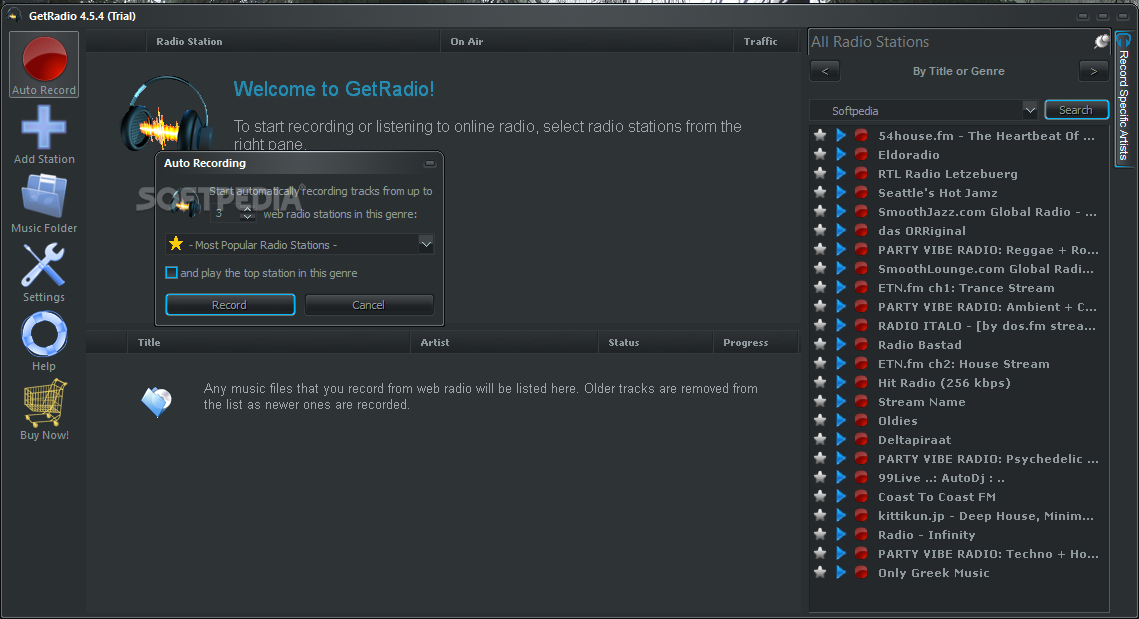Click the Softpedia search input field
Viewport: 1139px width, 619px height.
[917, 110]
